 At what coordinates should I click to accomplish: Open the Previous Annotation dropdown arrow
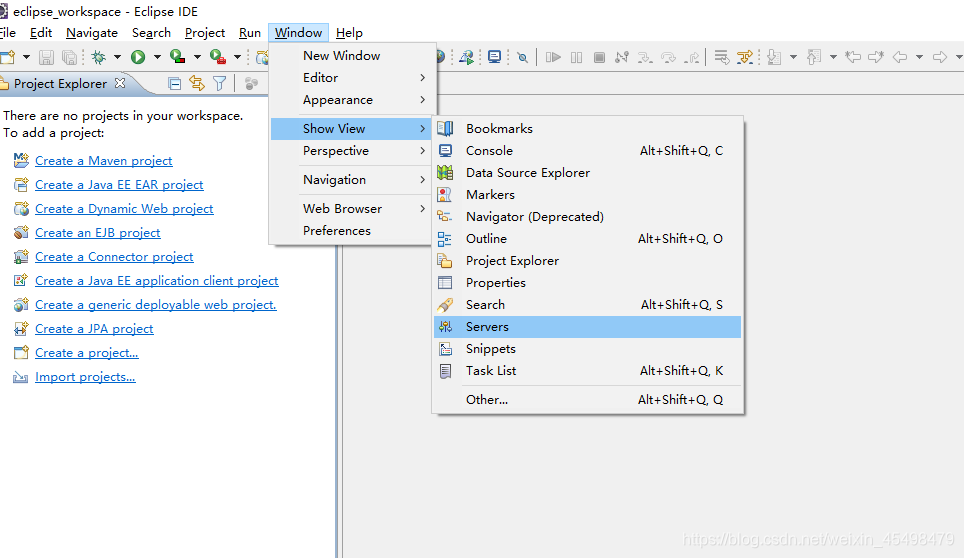(833, 57)
